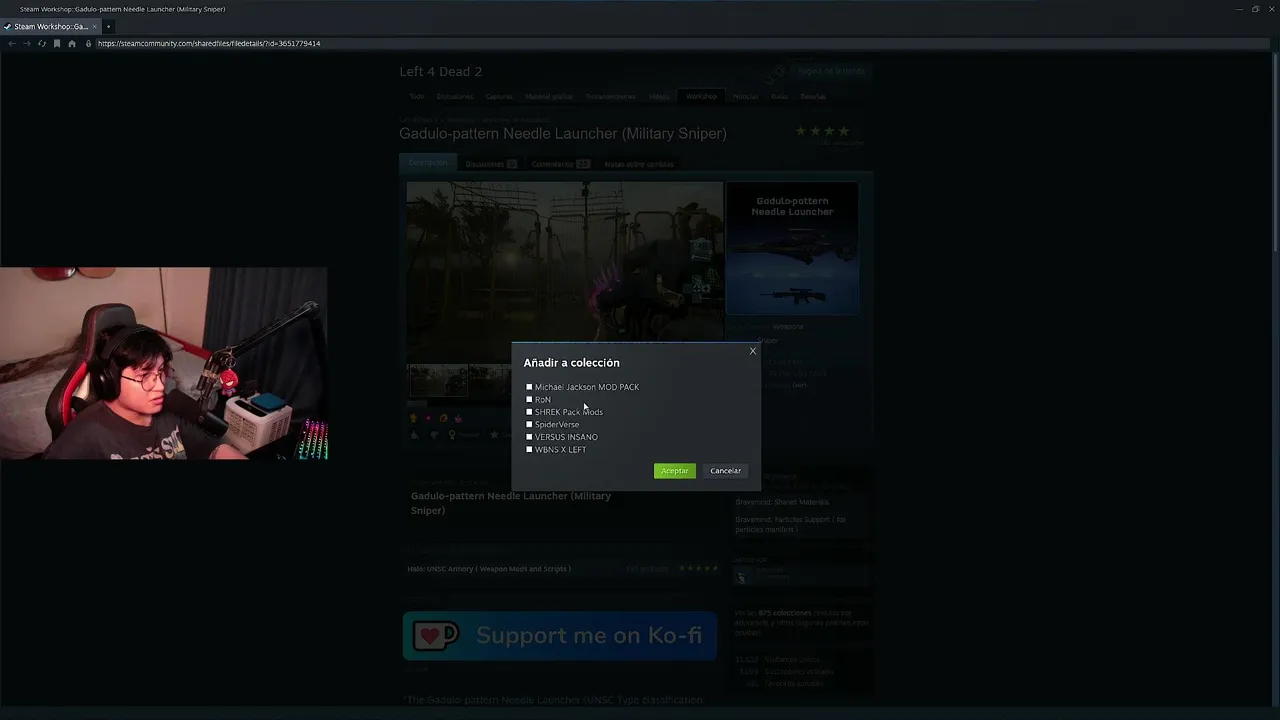Close the Añadir a colección dialog with X
The height and width of the screenshot is (720, 1280).
[x=753, y=351]
